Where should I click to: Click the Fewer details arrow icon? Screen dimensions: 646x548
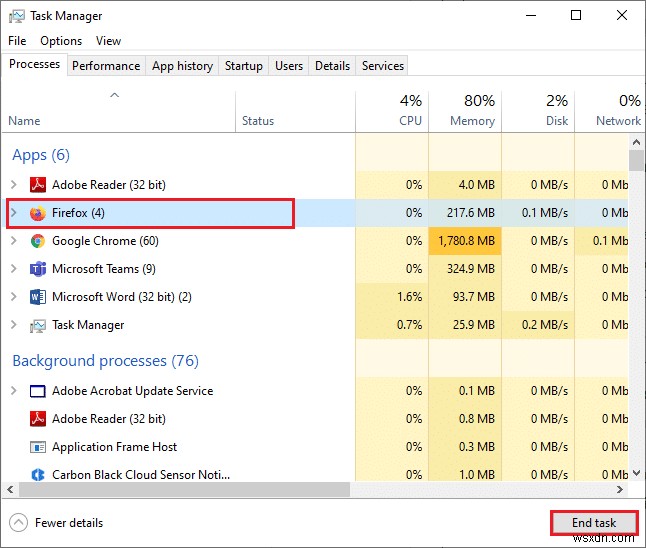[19, 523]
